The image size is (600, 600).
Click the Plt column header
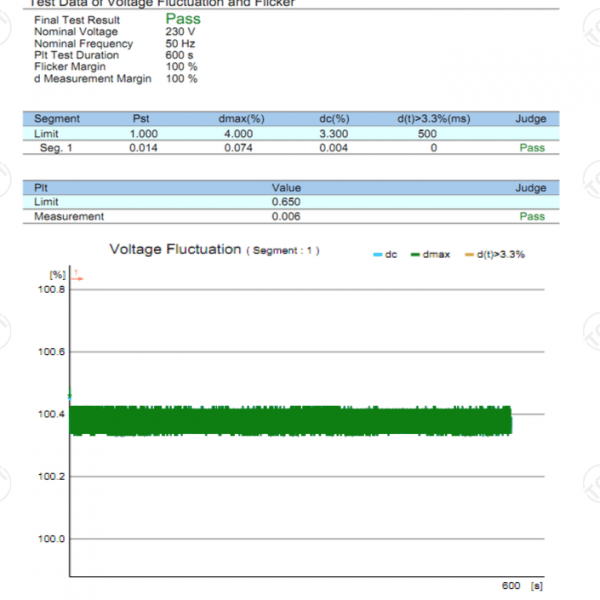(x=41, y=188)
